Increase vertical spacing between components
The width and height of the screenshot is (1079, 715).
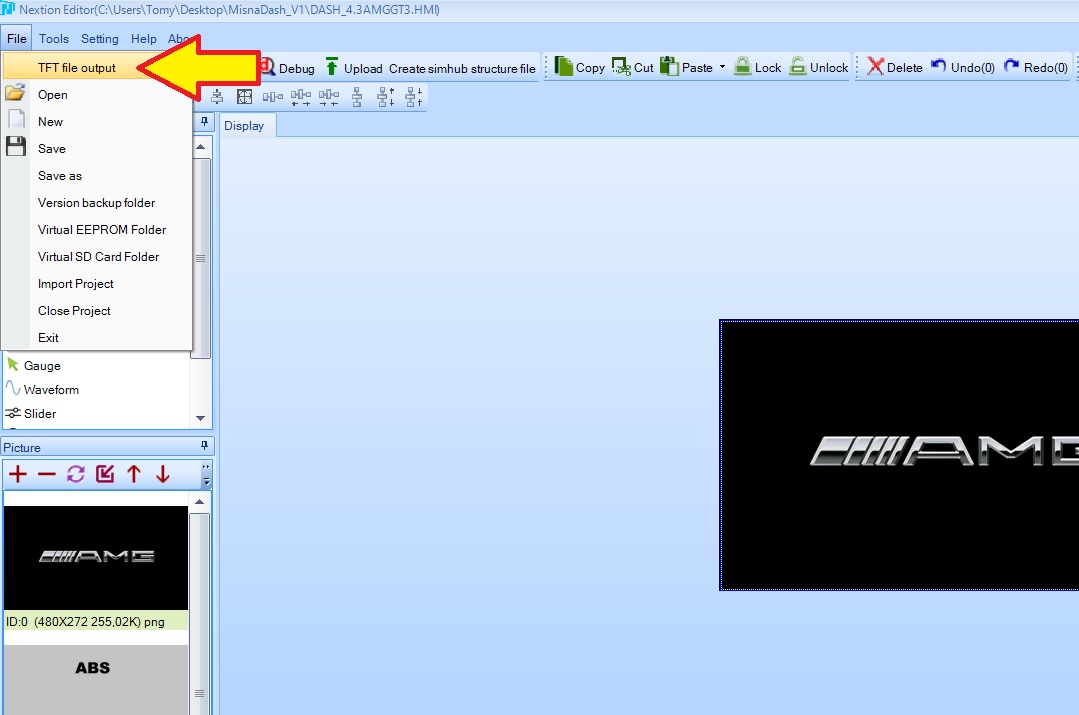point(386,97)
